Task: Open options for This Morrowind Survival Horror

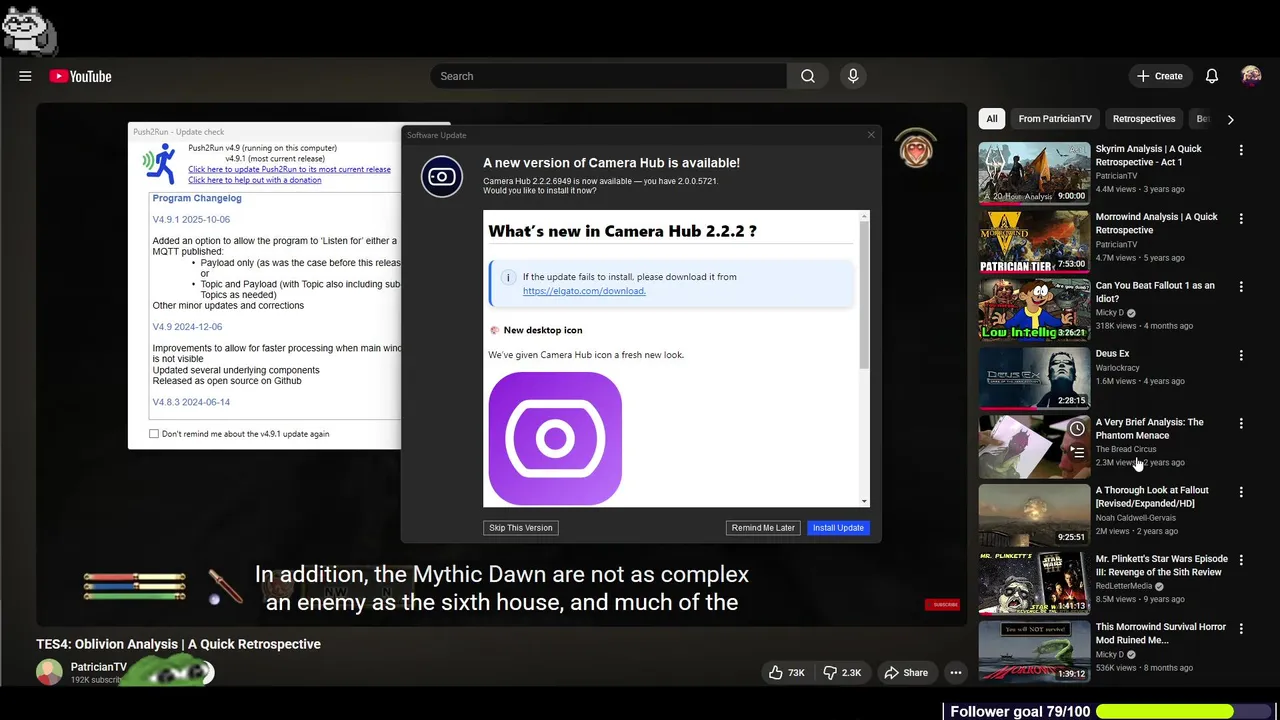Action: click(1241, 628)
